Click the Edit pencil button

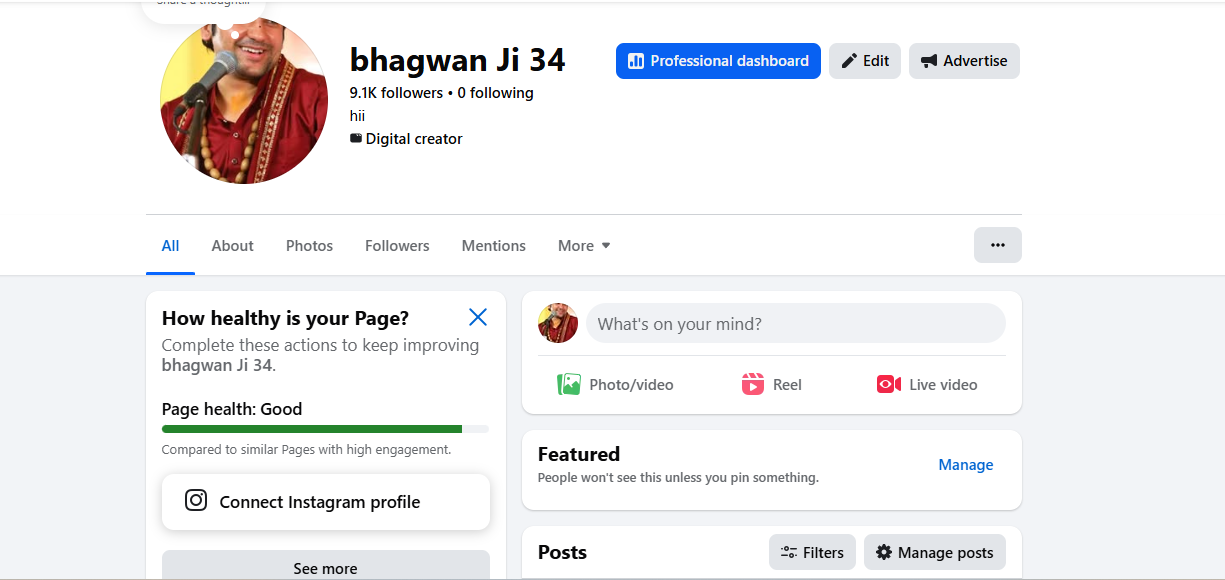(865, 61)
